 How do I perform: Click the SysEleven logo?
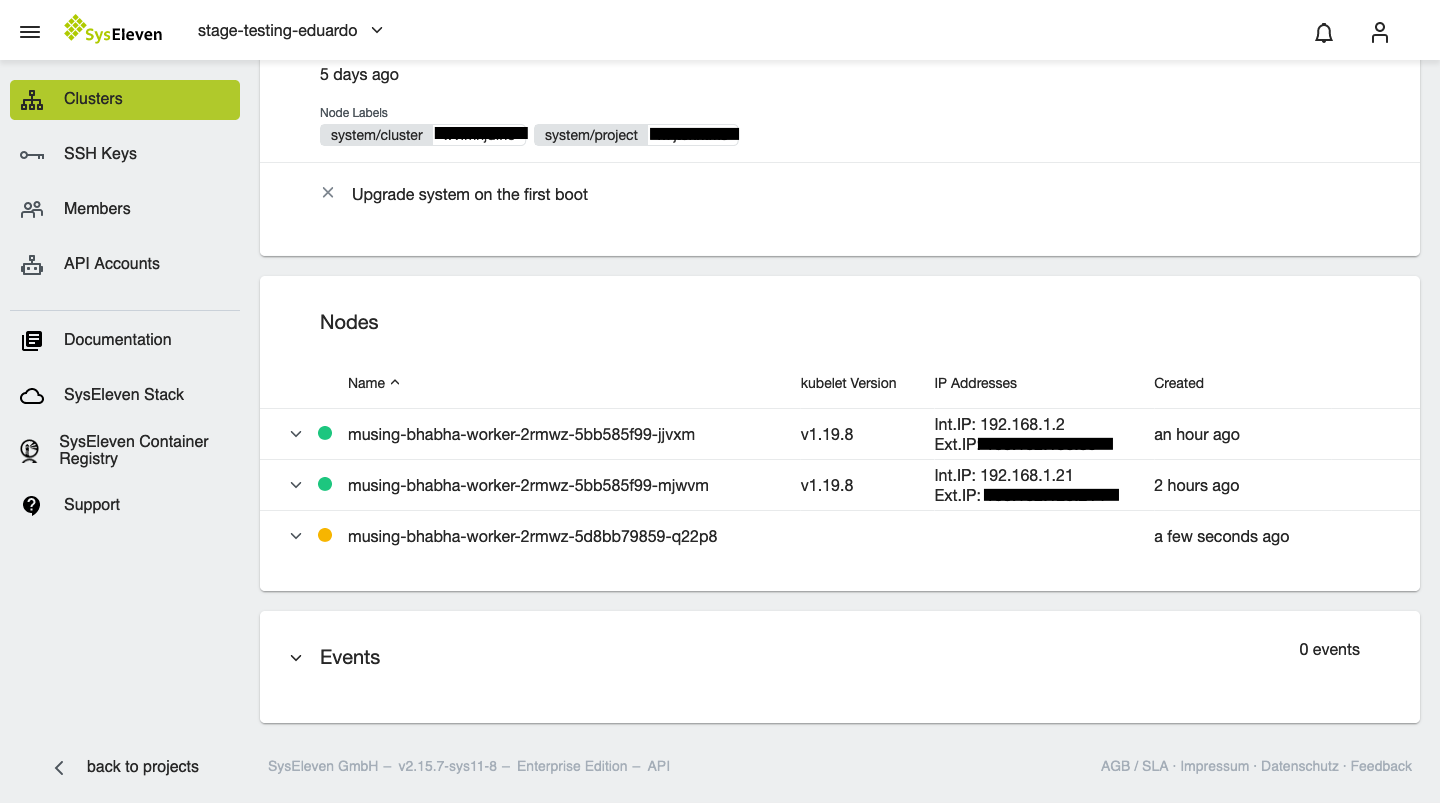coord(113,30)
